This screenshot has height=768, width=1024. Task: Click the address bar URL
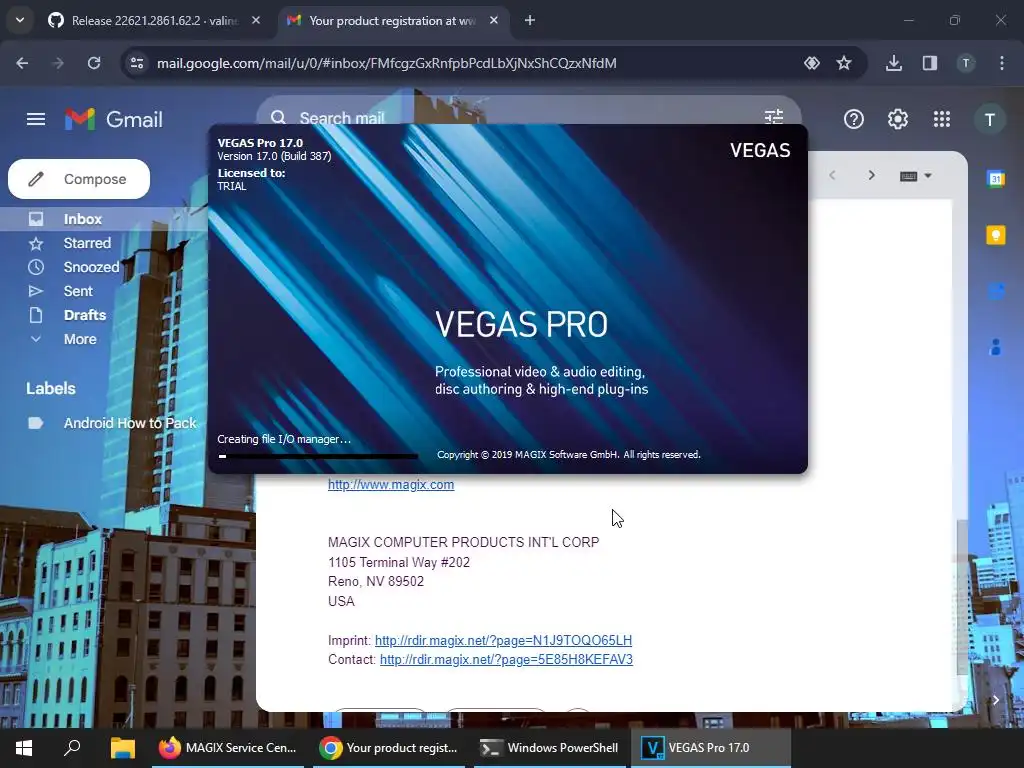pos(387,63)
